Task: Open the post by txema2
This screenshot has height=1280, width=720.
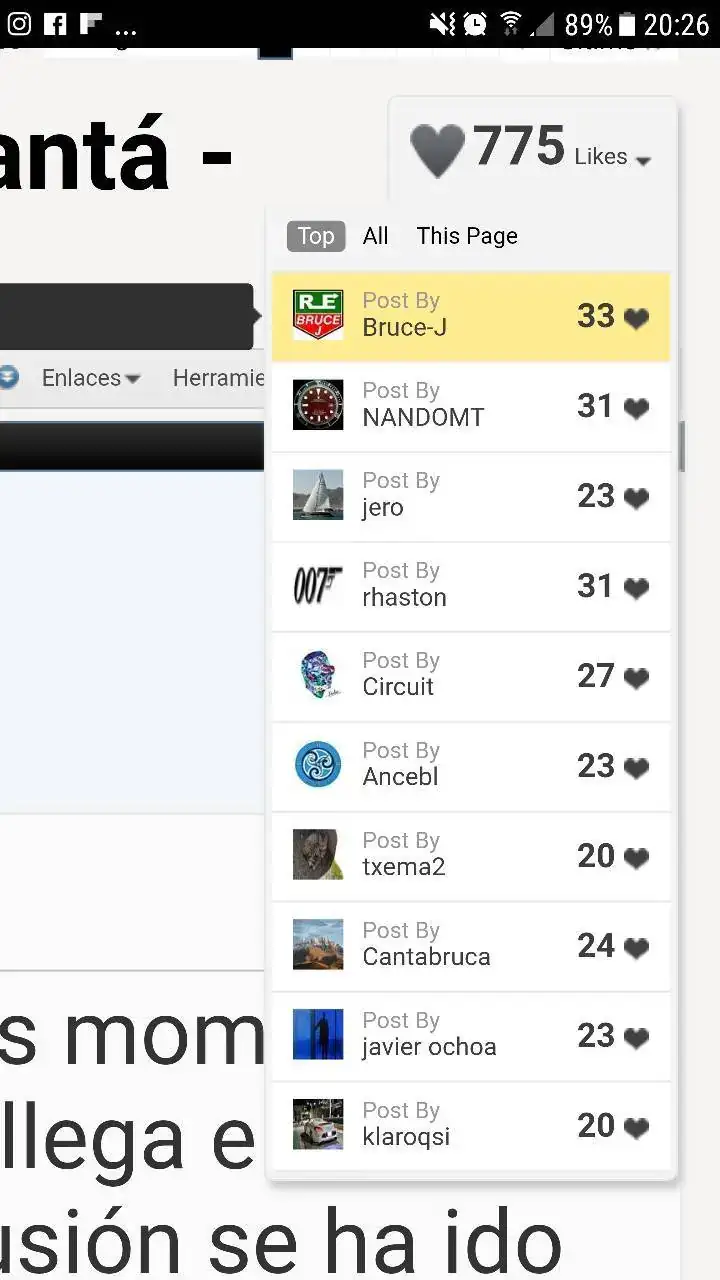Action: [x=471, y=855]
